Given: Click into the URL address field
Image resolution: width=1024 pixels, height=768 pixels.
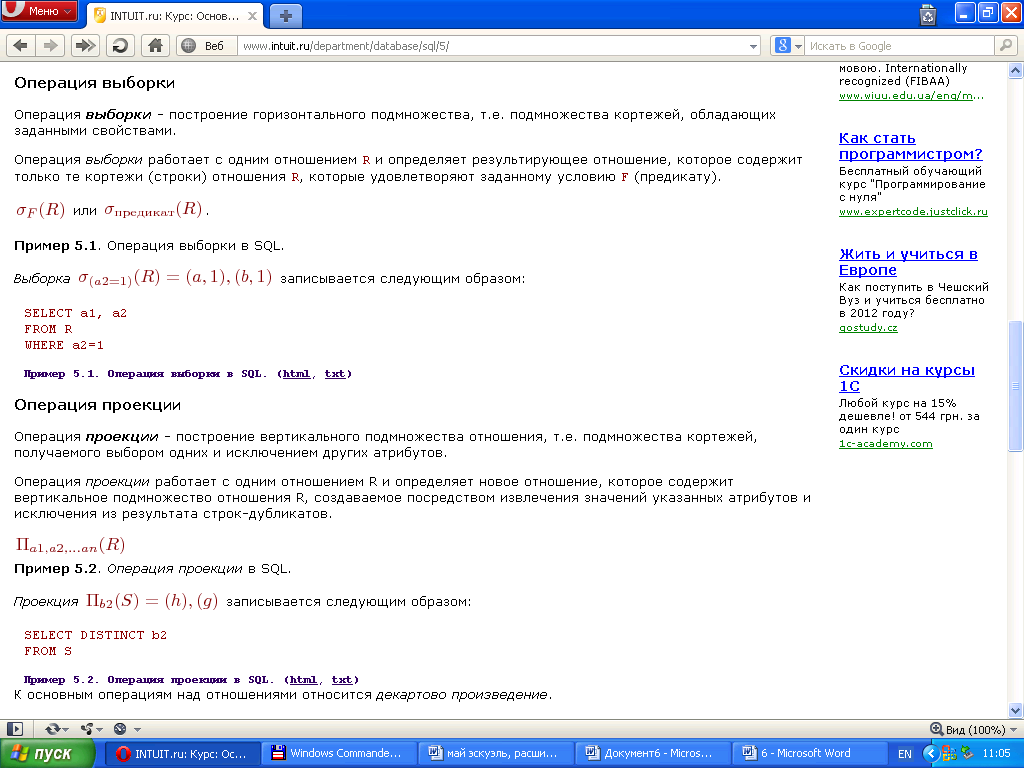Looking at the screenshot, I should coord(490,46).
